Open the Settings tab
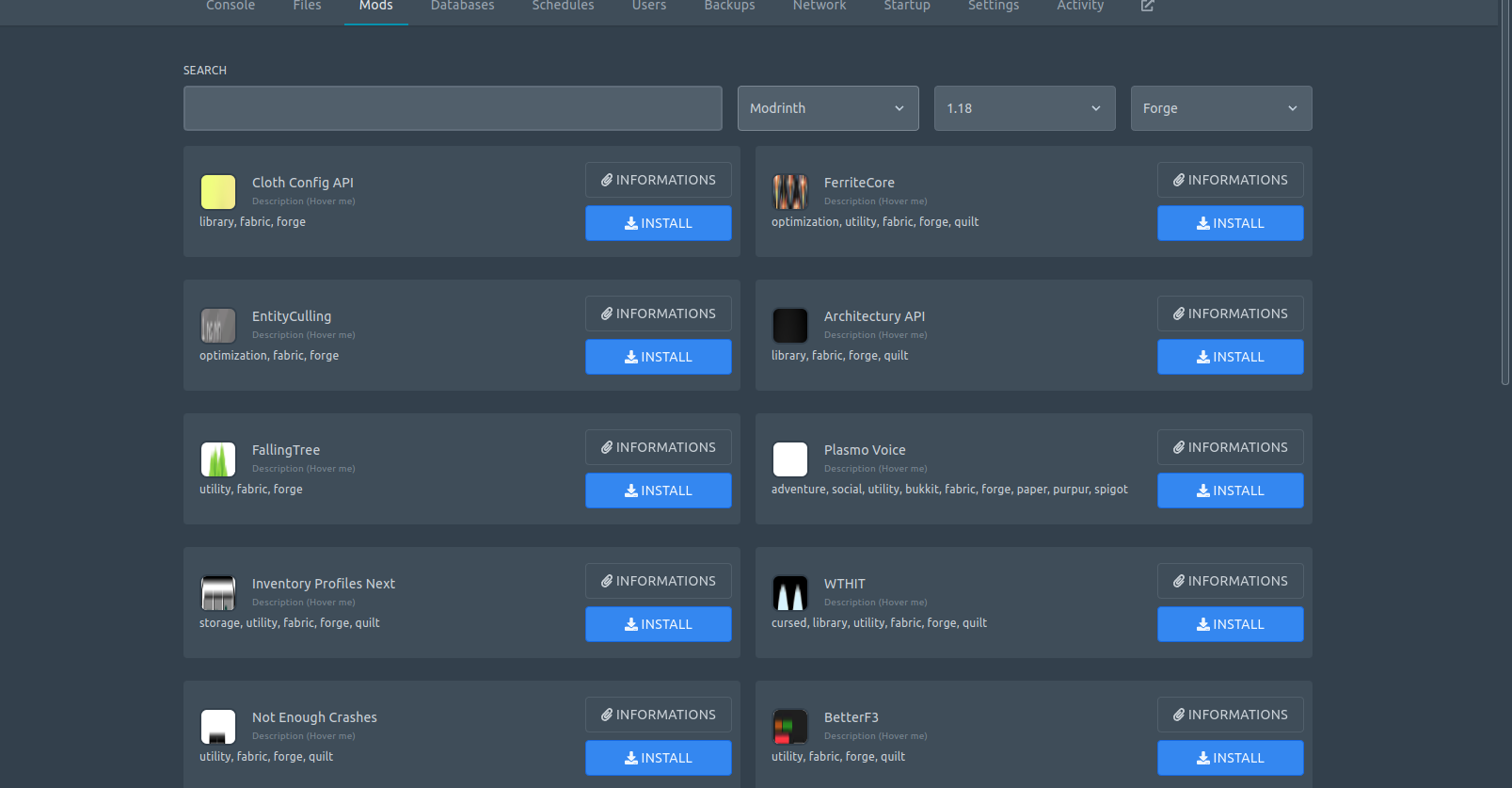 pos(994,7)
